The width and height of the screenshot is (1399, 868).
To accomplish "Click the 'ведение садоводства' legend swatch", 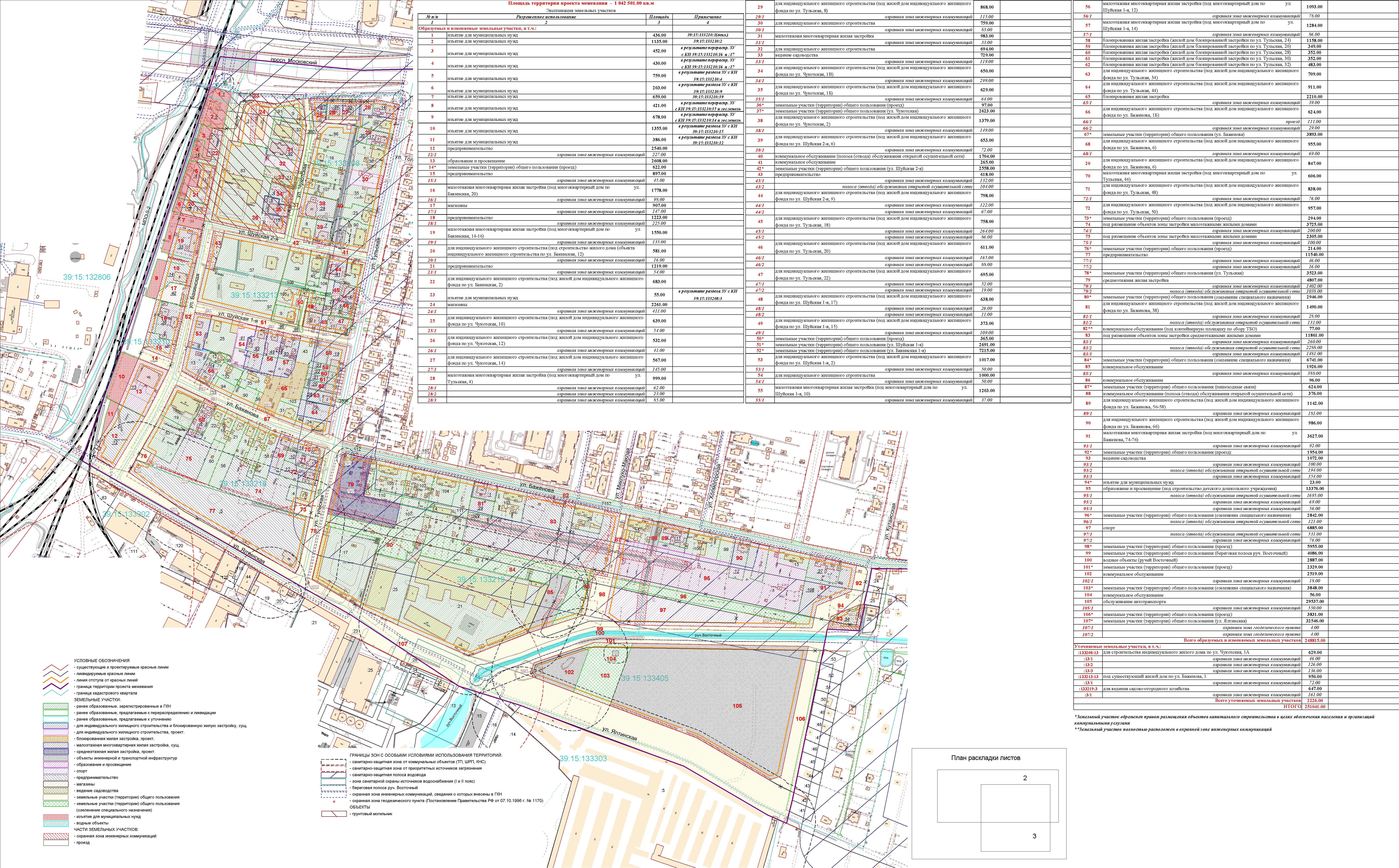I will pos(56,790).
